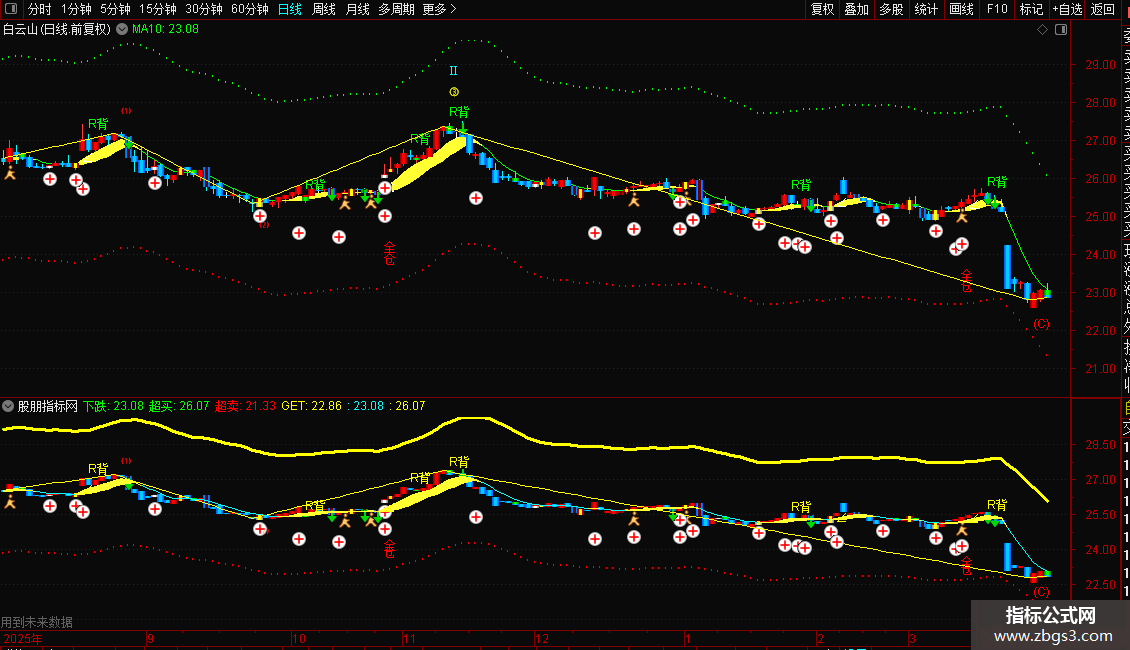Image resolution: width=1130 pixels, height=650 pixels.
Task: Click the 复权 button
Action: pos(822,9)
